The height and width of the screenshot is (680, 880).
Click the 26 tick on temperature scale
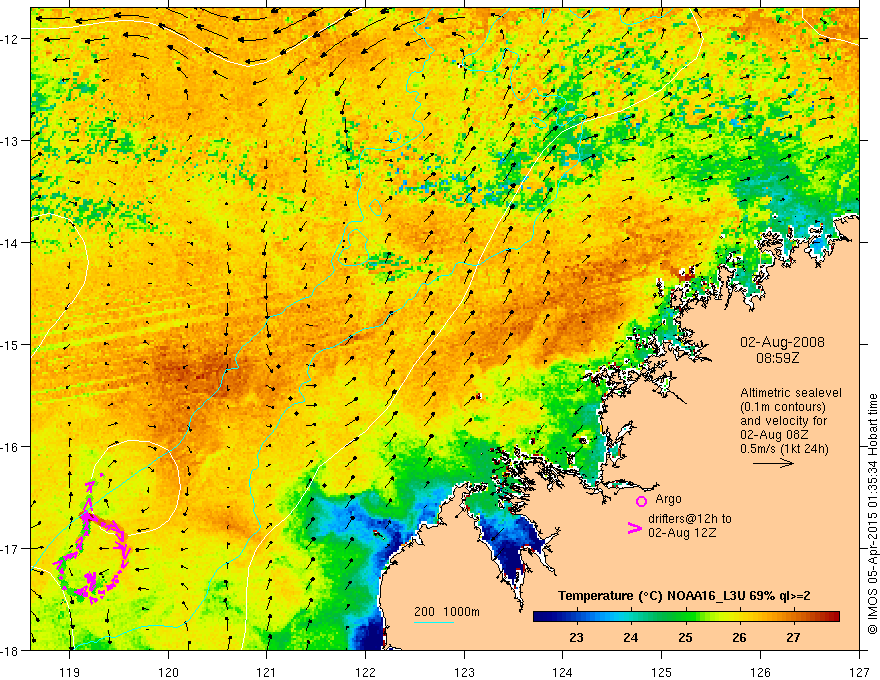(x=740, y=638)
